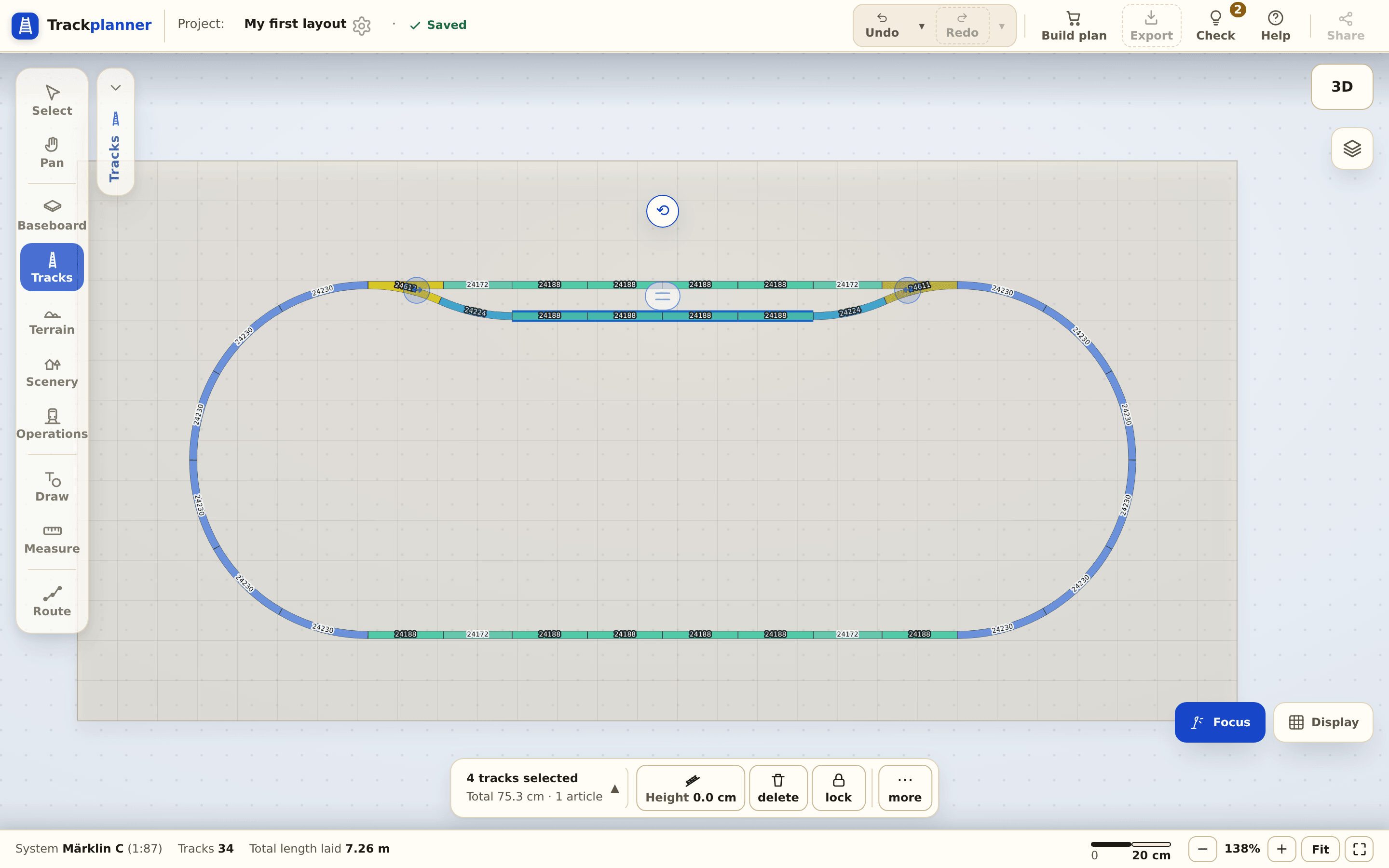Zoom in with the plus button
Image resolution: width=1389 pixels, height=868 pixels.
click(x=1281, y=849)
